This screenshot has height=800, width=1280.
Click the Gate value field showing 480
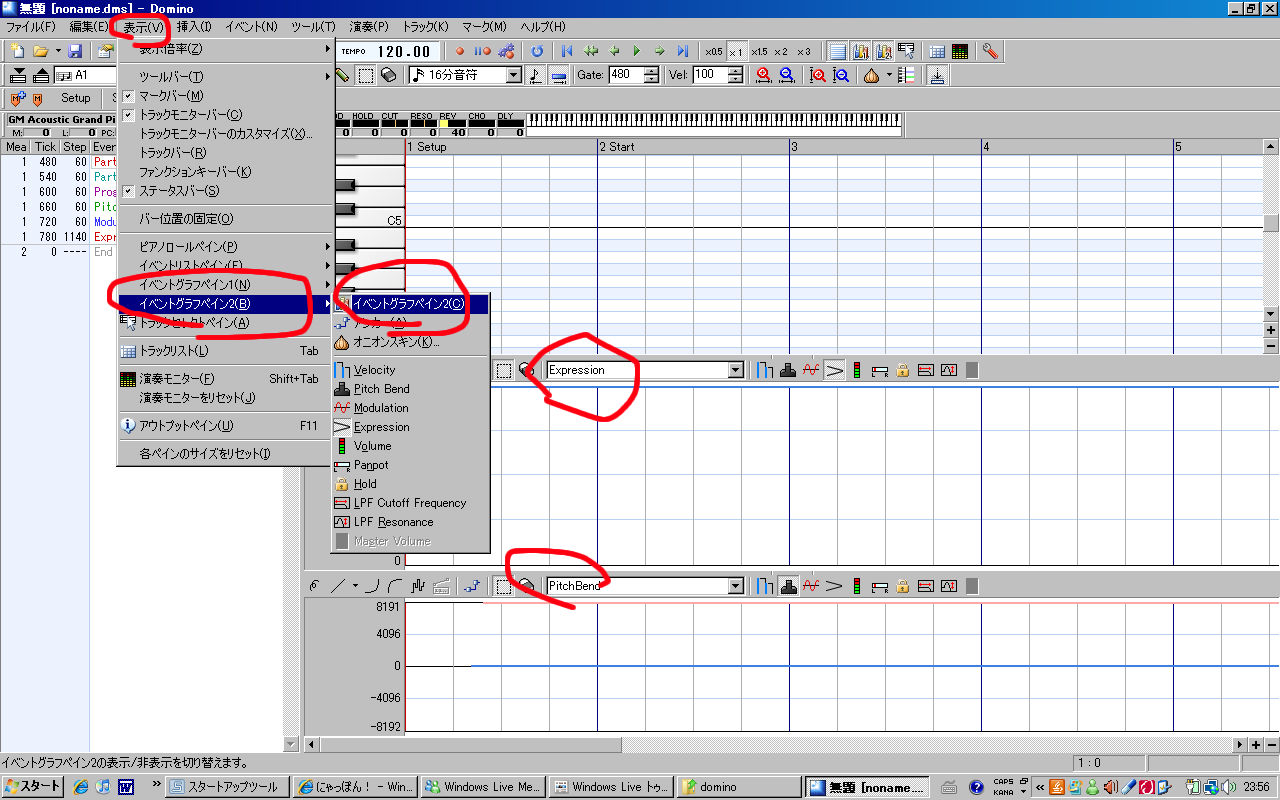625,75
